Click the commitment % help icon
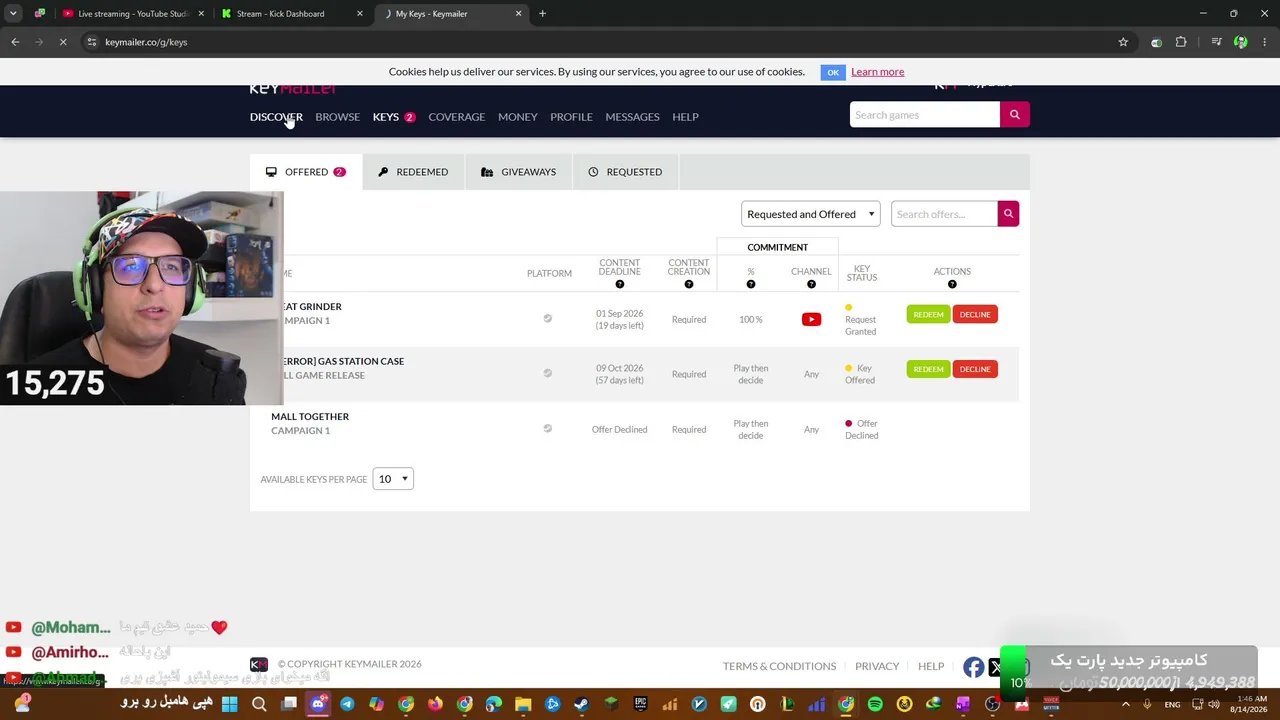The height and width of the screenshot is (720, 1280). 751,284
